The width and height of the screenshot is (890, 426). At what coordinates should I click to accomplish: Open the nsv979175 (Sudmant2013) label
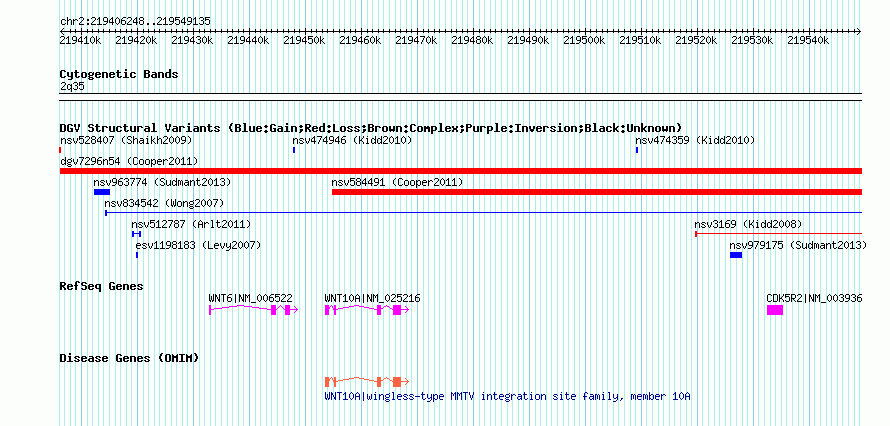[798, 246]
